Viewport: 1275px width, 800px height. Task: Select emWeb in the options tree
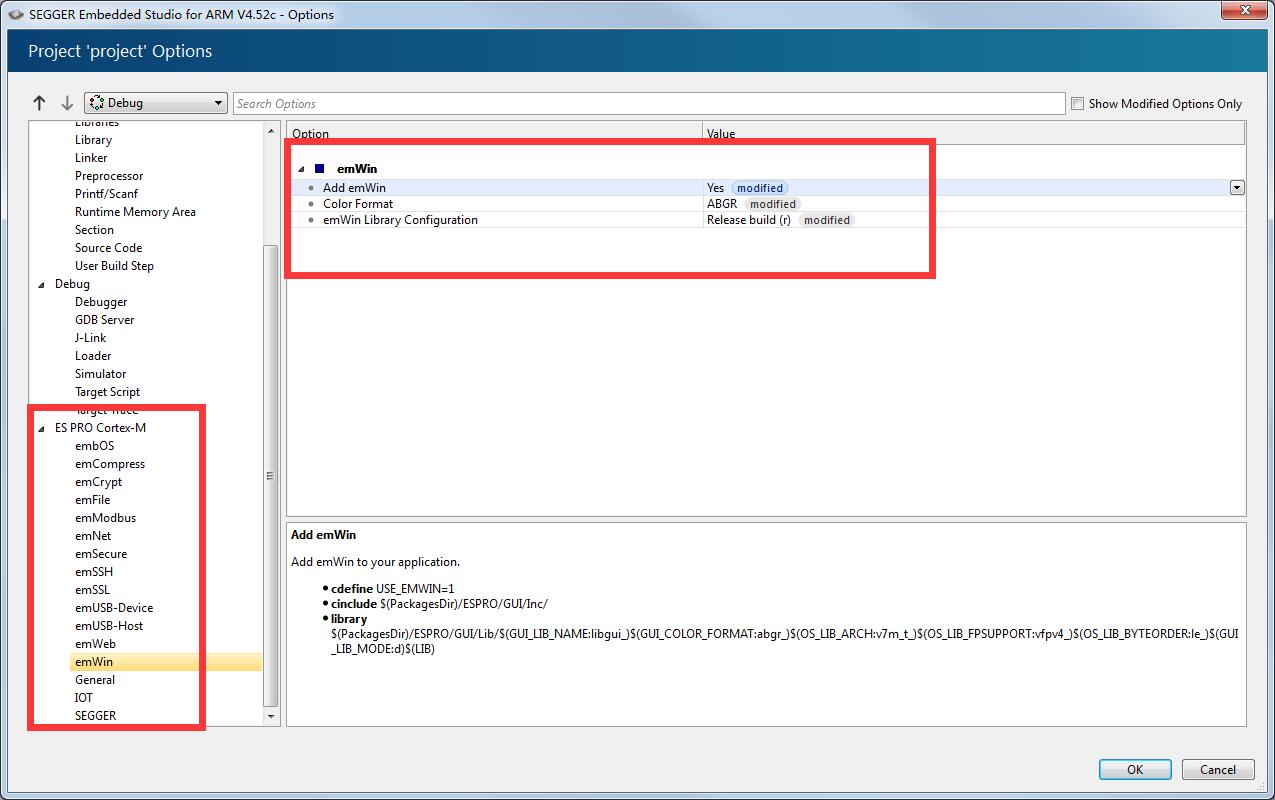click(x=95, y=644)
